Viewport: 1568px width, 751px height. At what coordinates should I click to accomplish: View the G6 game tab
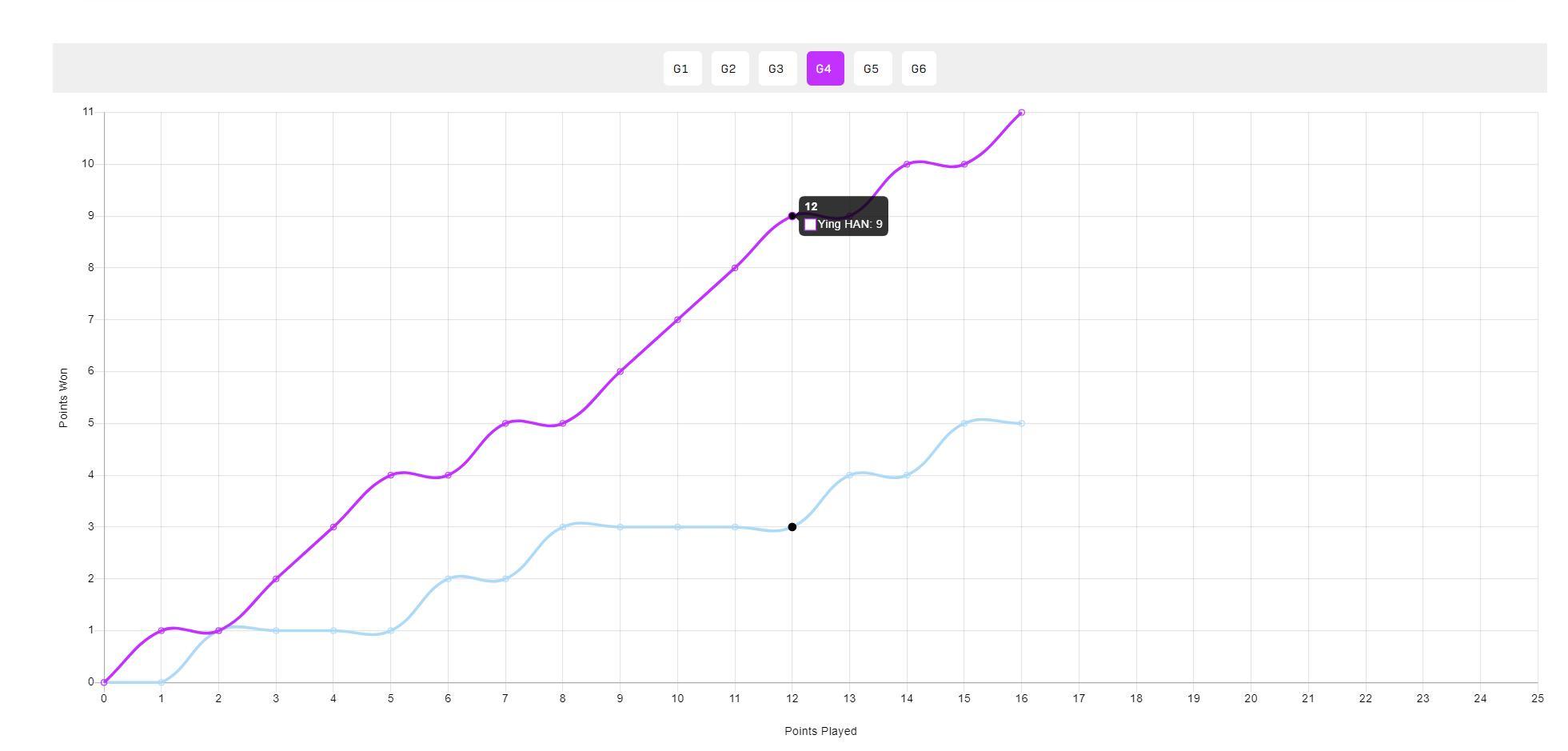[919, 69]
